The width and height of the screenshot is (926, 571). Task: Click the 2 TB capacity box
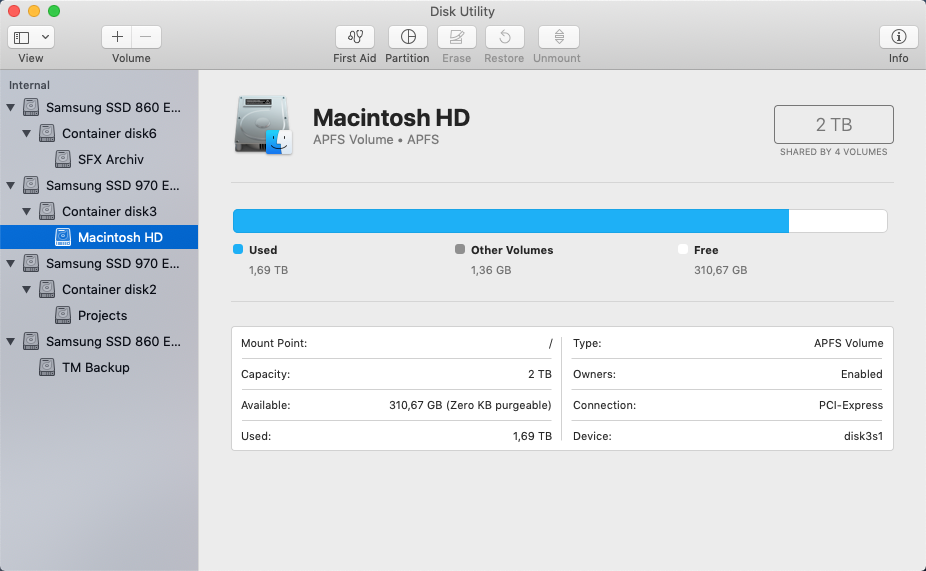(834, 125)
